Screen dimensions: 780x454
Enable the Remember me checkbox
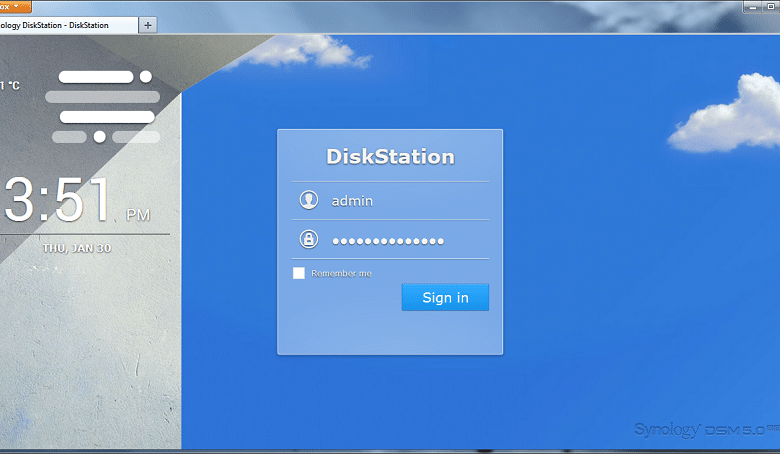click(298, 273)
